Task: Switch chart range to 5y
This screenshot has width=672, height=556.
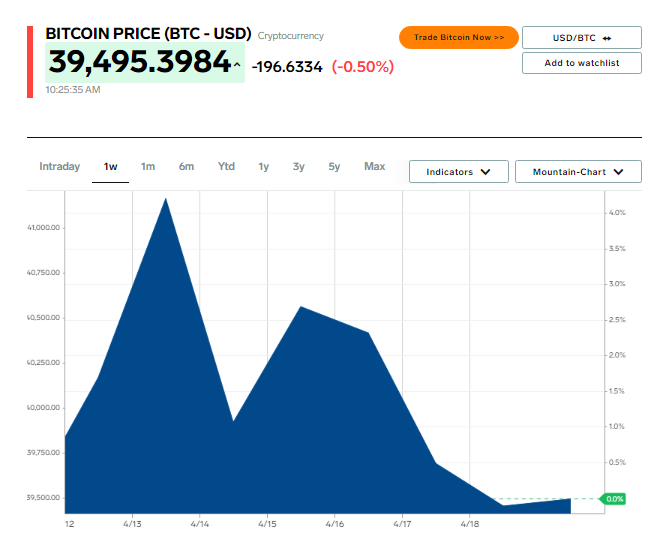Action: tap(334, 166)
